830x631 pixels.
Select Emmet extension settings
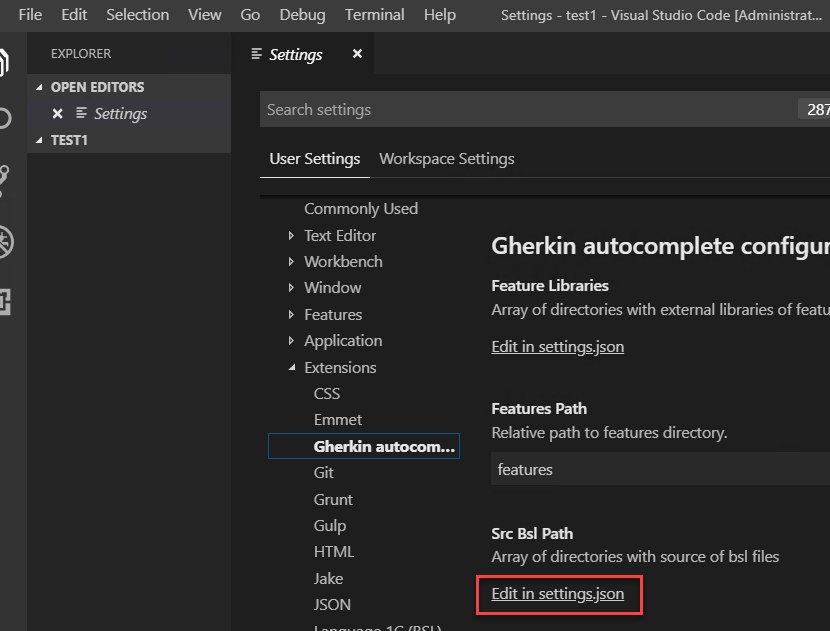click(338, 420)
